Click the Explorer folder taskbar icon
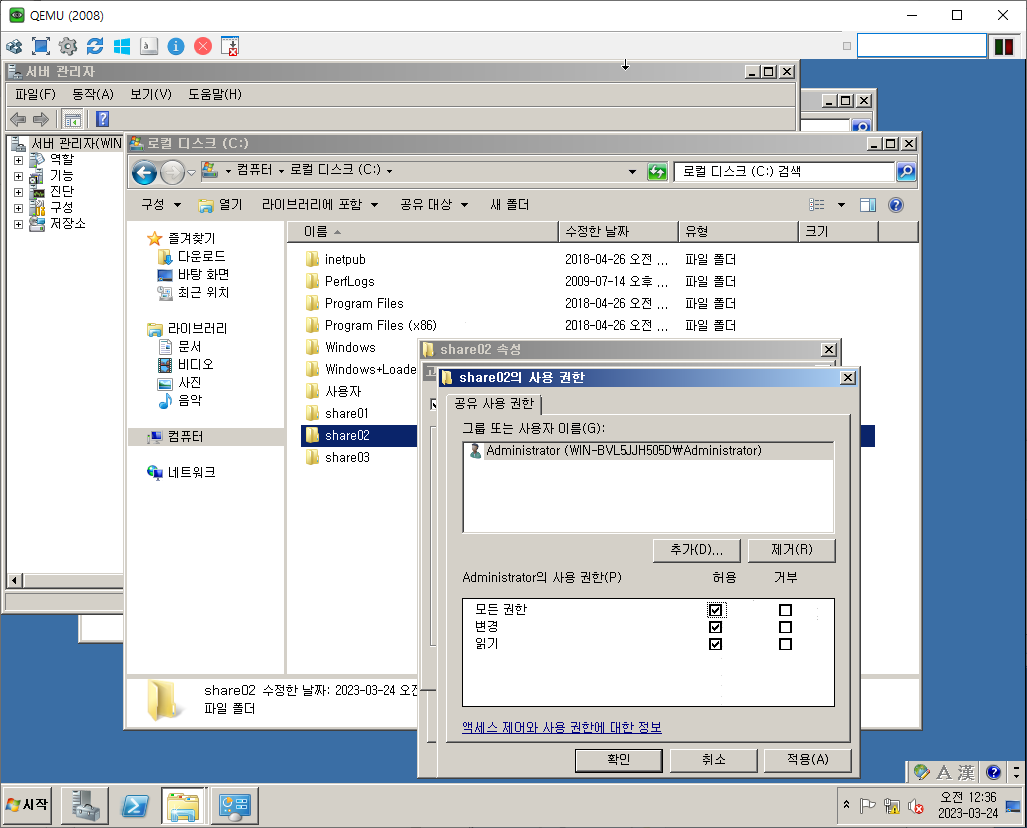The height and width of the screenshot is (828, 1027). pos(183,806)
